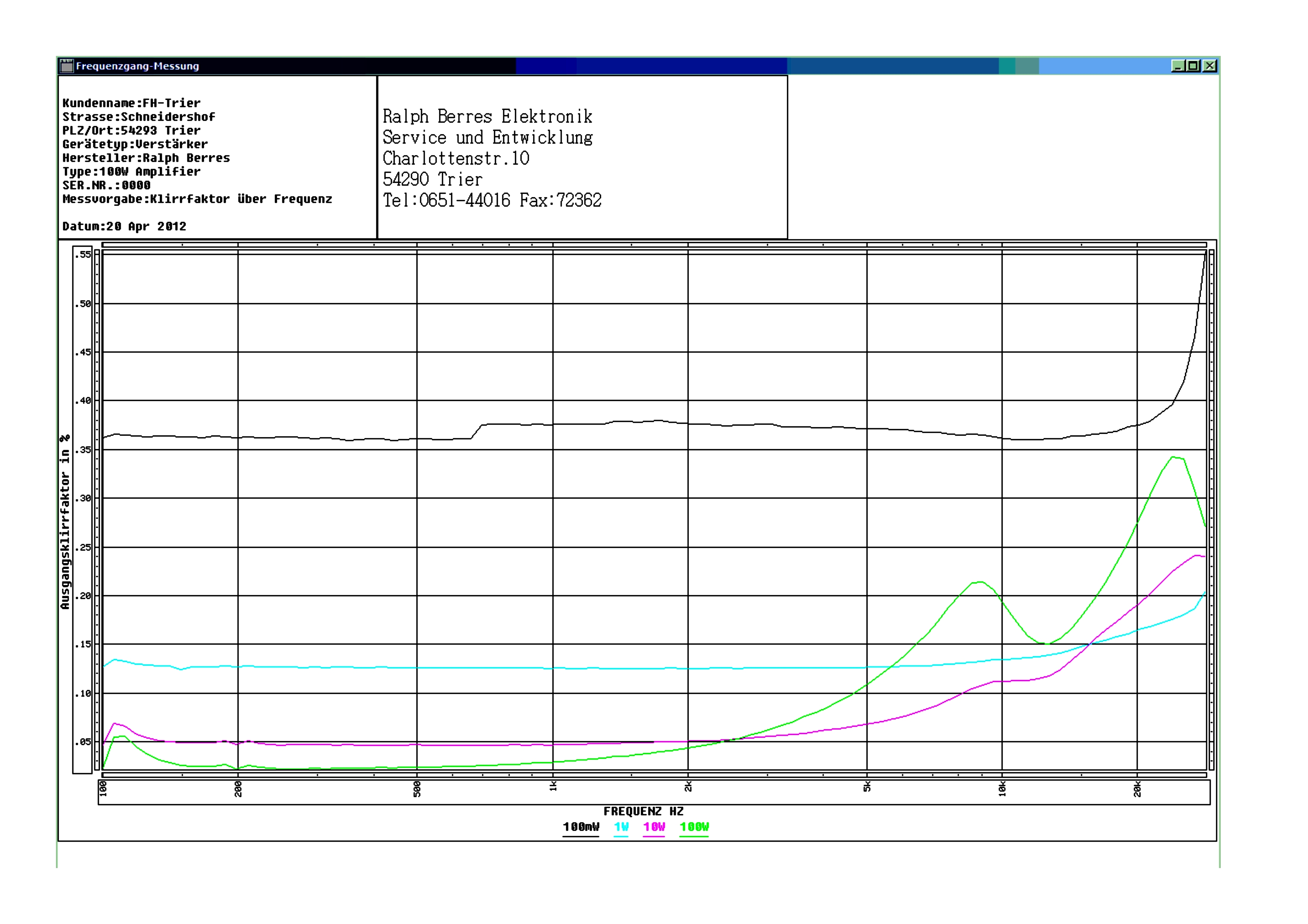This screenshot has height=924, width=1308.
Task: Click the Ralph Berres Elektronik header text
Action: click(x=487, y=117)
